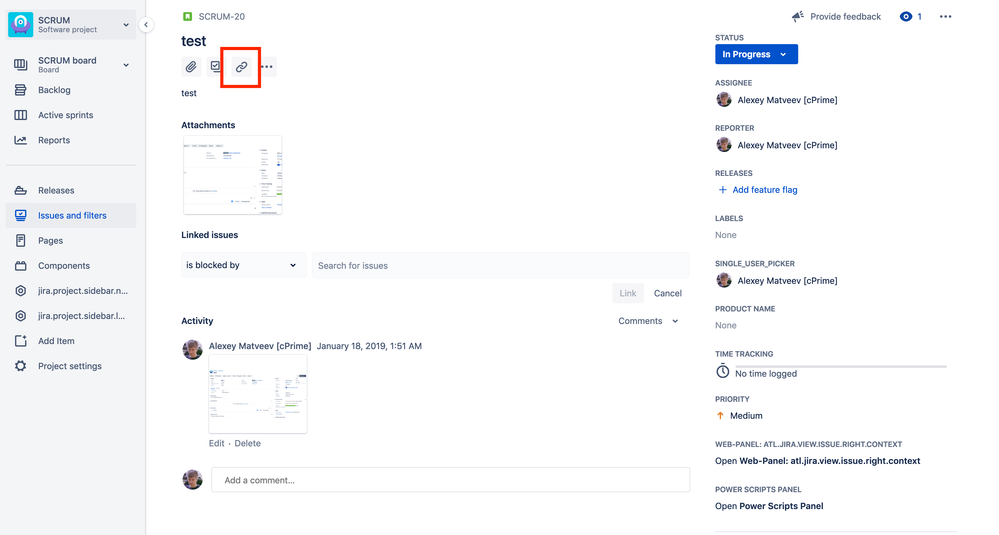Open the image thumbnail in the comment
Viewport: 999px width, 535px height.
pyautogui.click(x=258, y=395)
